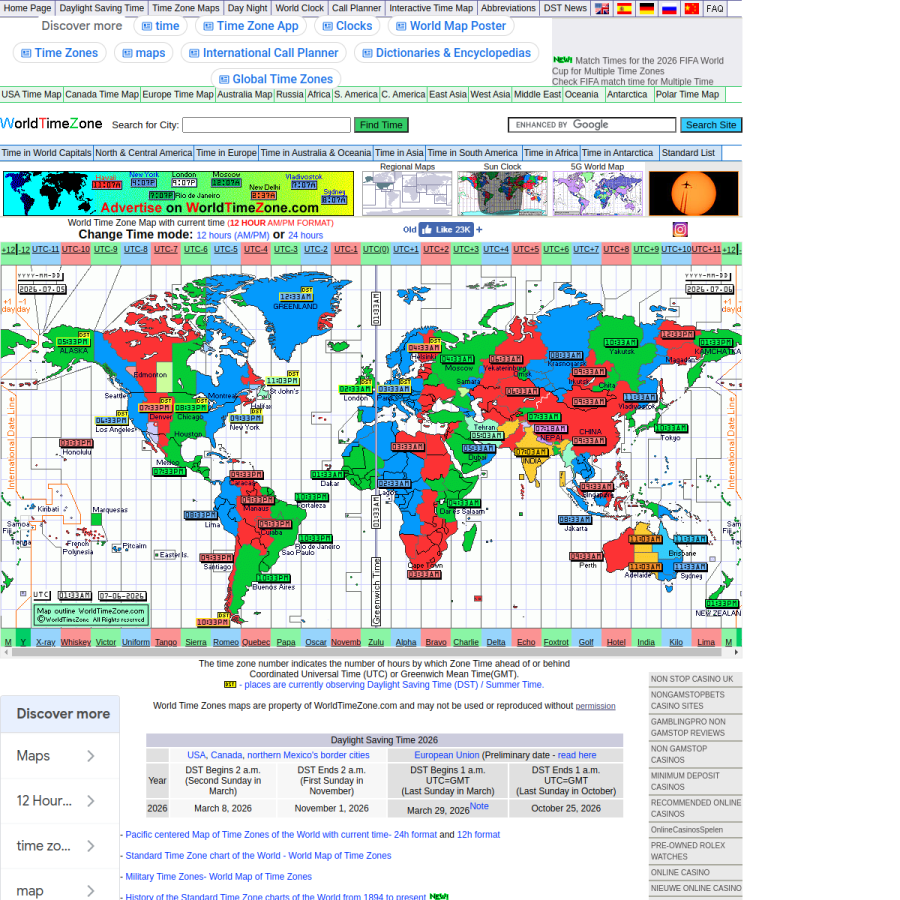Click the Search Site button

click(711, 125)
